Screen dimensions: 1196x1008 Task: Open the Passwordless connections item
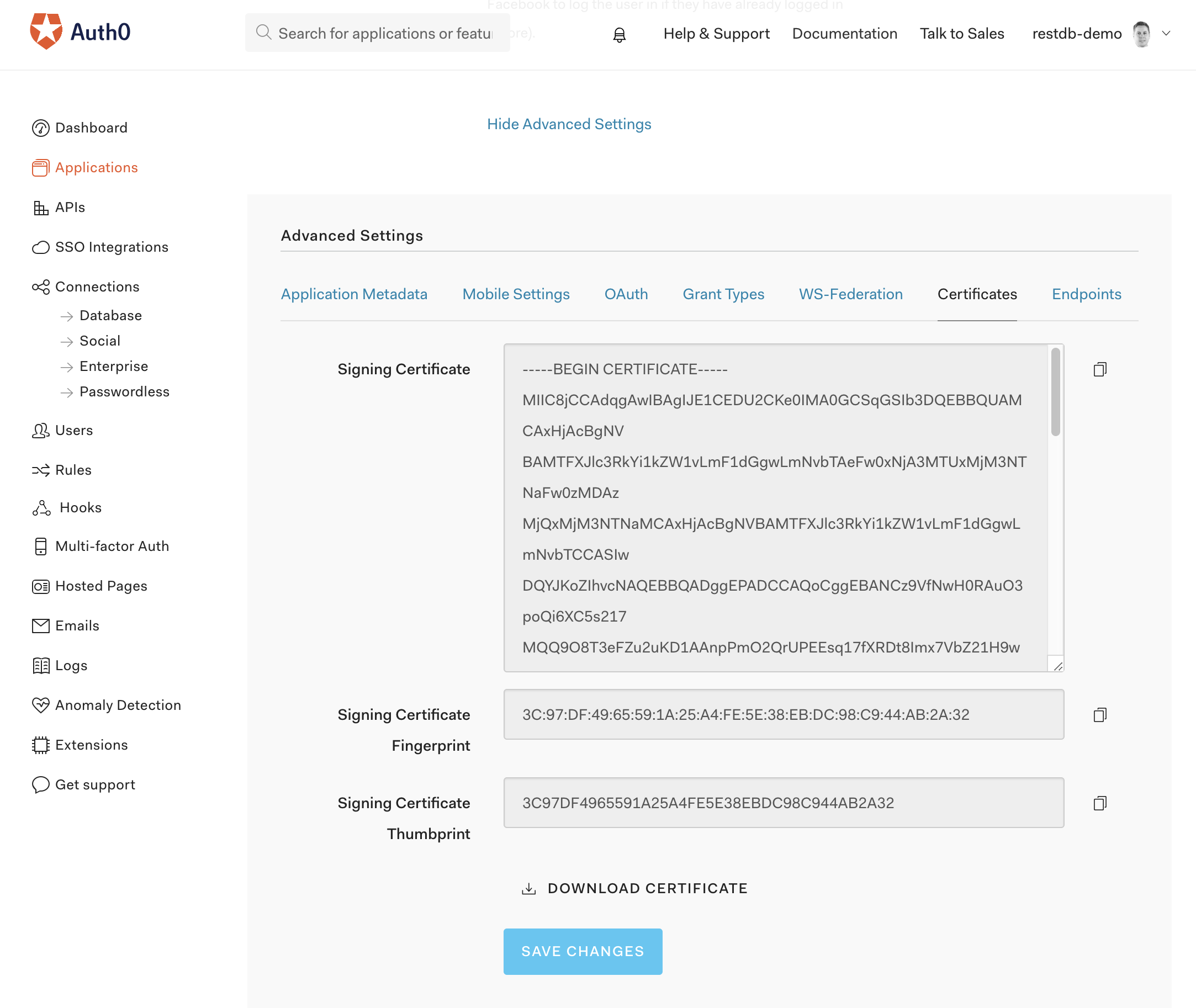tap(124, 392)
